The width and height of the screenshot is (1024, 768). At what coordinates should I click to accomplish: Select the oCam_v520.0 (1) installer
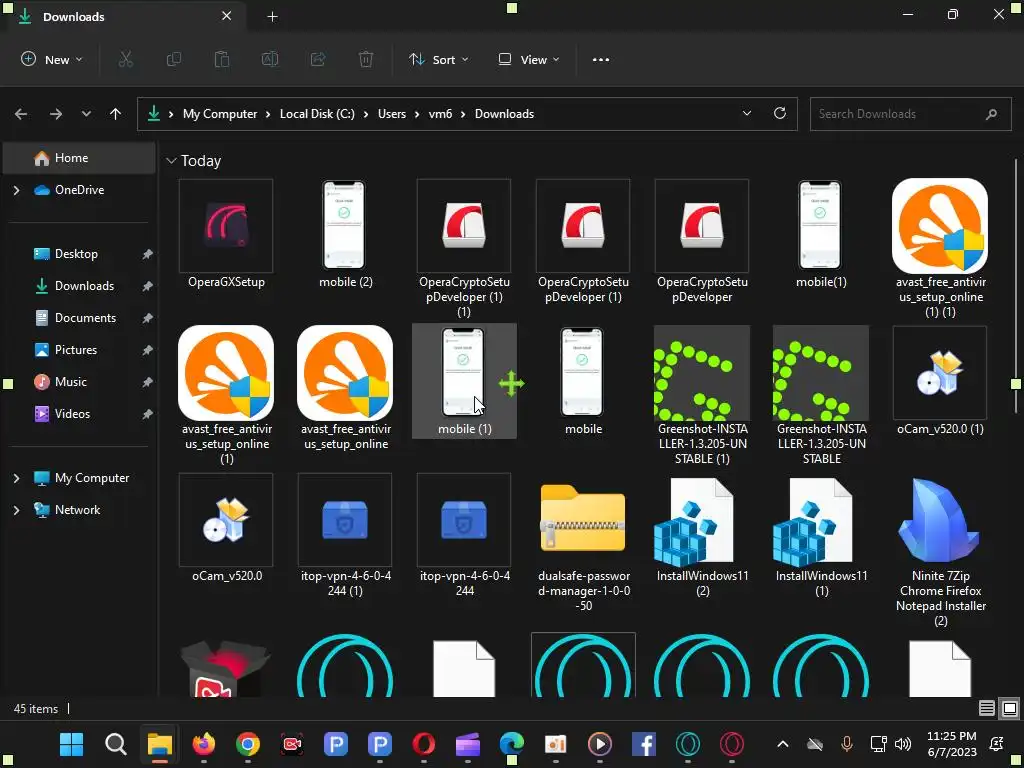(940, 381)
